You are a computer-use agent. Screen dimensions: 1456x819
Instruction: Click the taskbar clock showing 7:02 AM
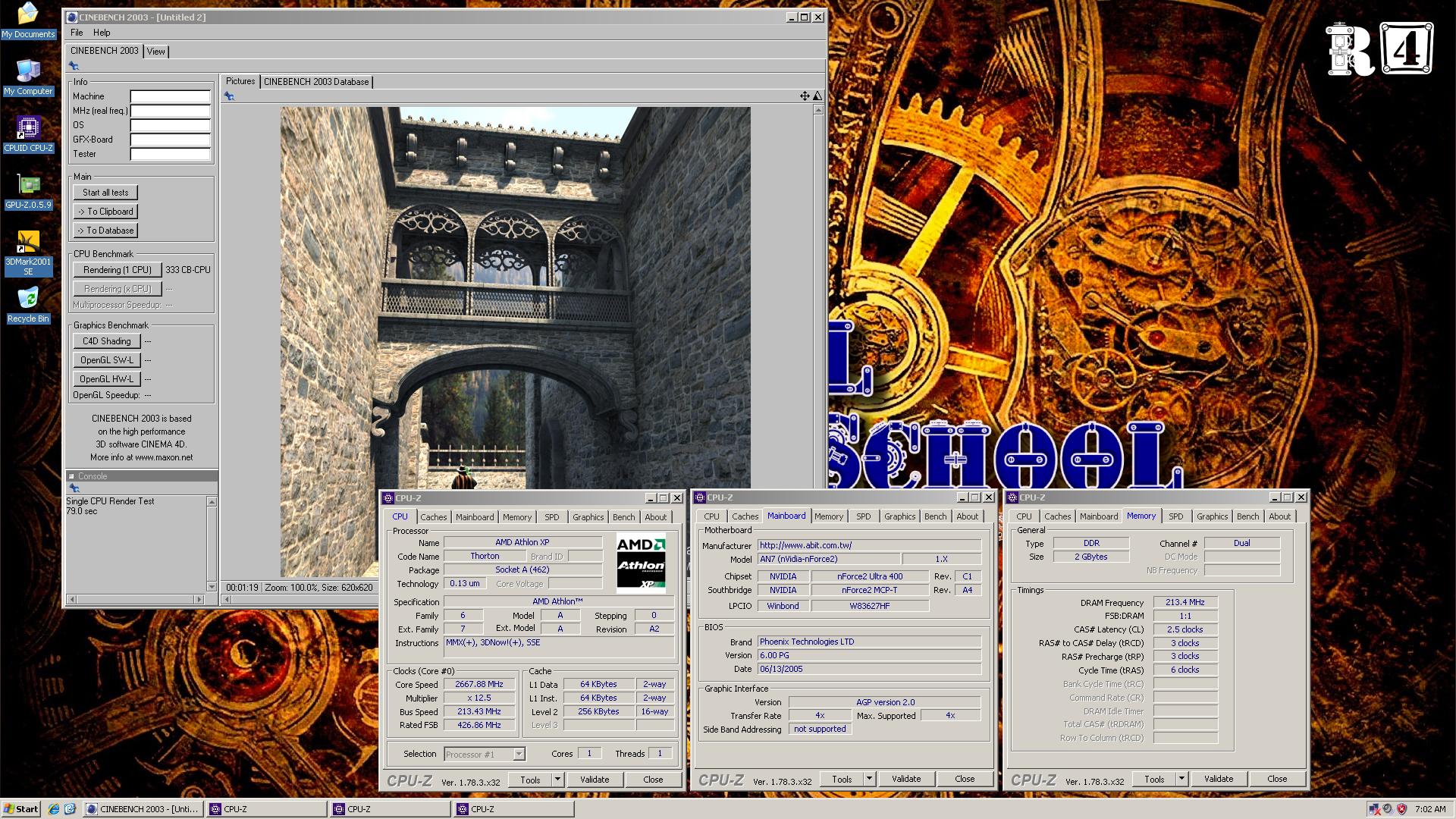1430,809
